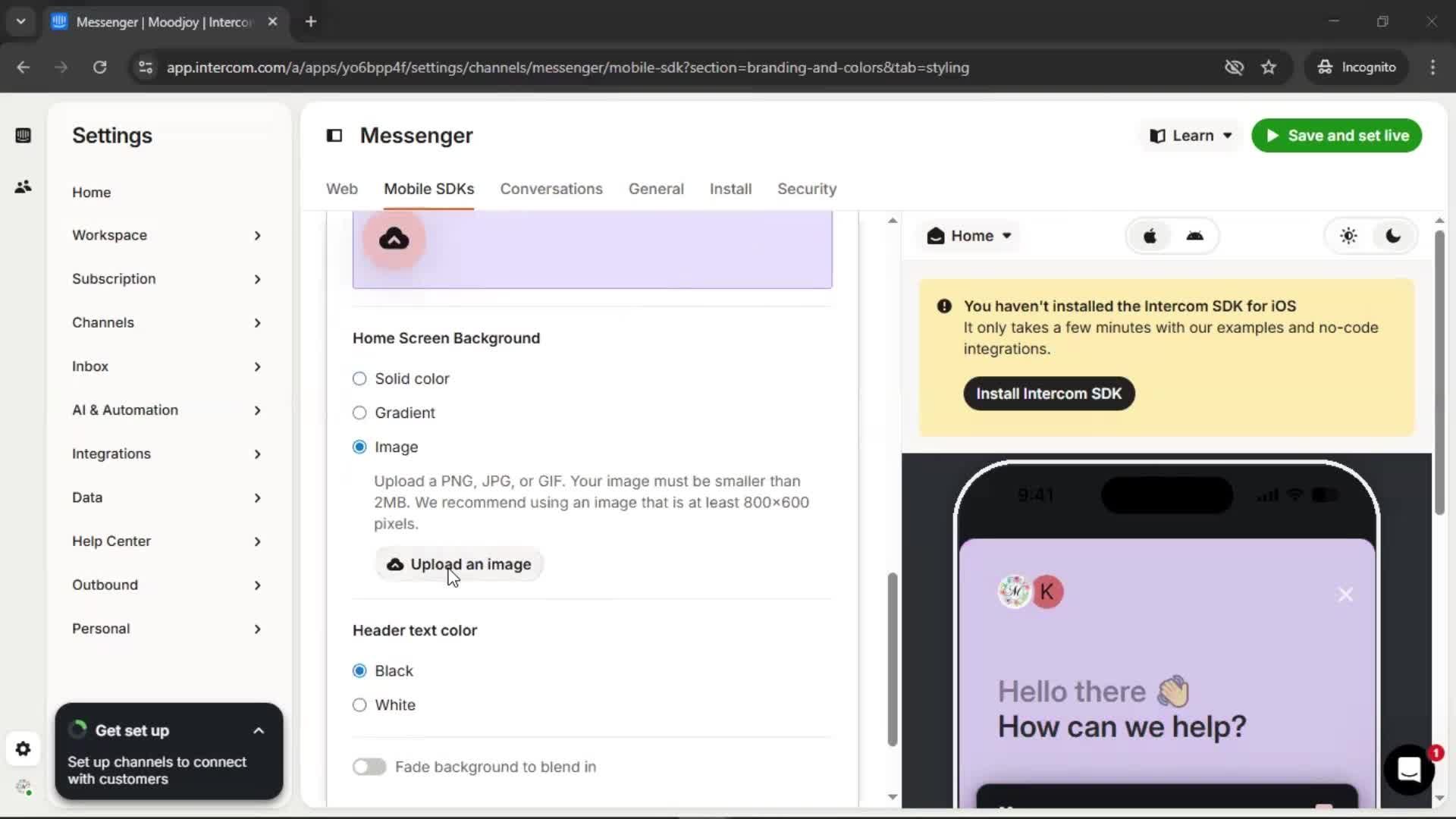Click scroll-down arrow of settings panel

[x=893, y=797]
